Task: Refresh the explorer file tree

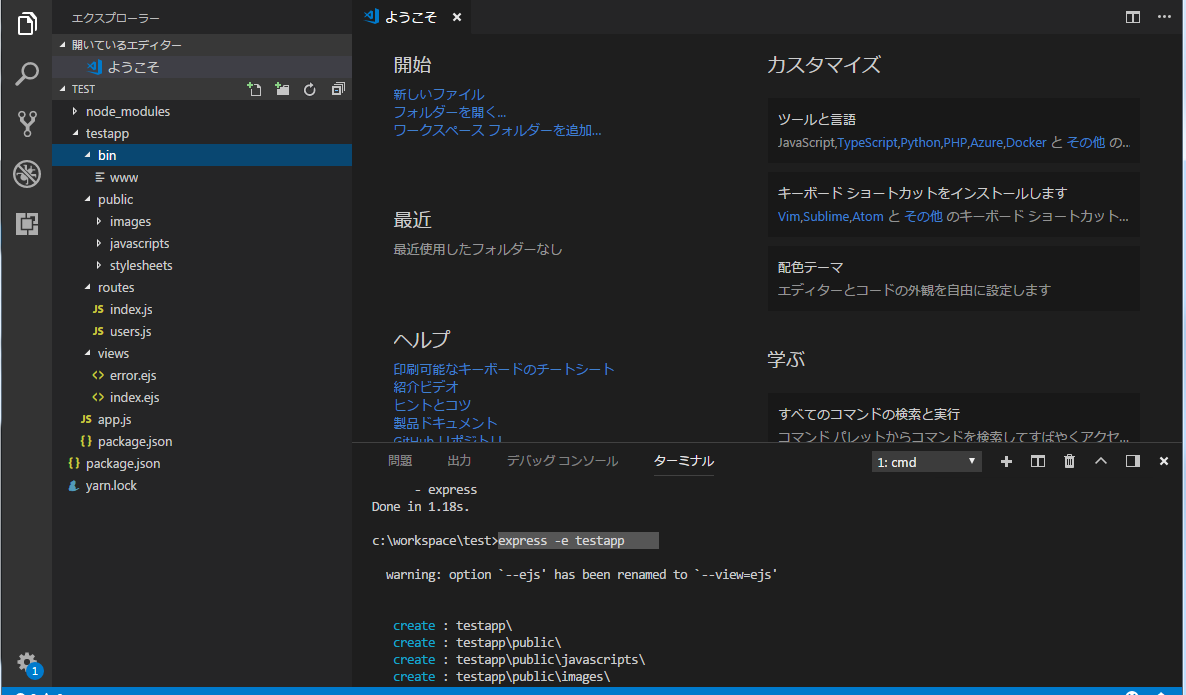Action: pos(310,89)
